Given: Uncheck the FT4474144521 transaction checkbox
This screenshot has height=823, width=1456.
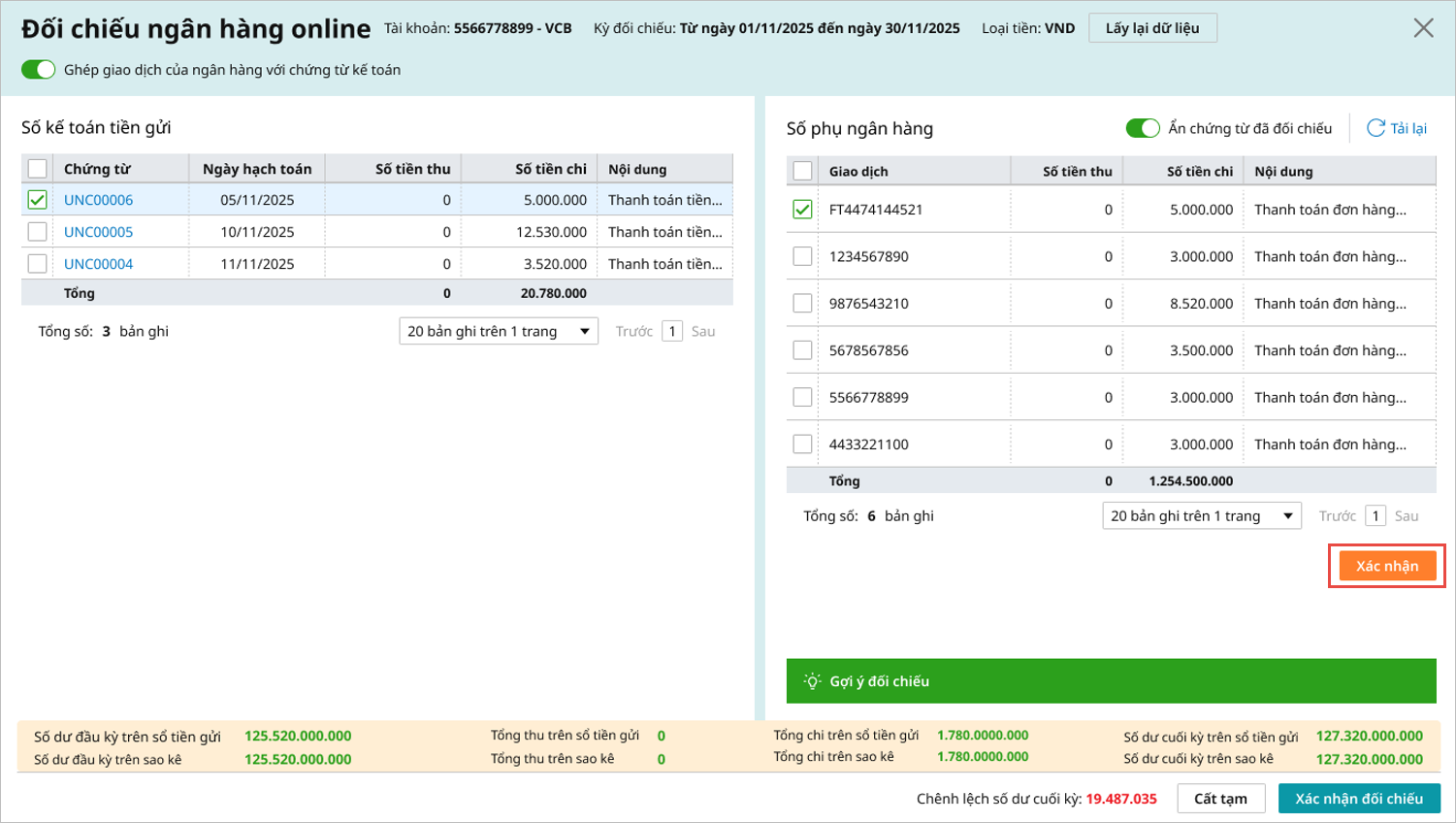Looking at the screenshot, I should (802, 210).
